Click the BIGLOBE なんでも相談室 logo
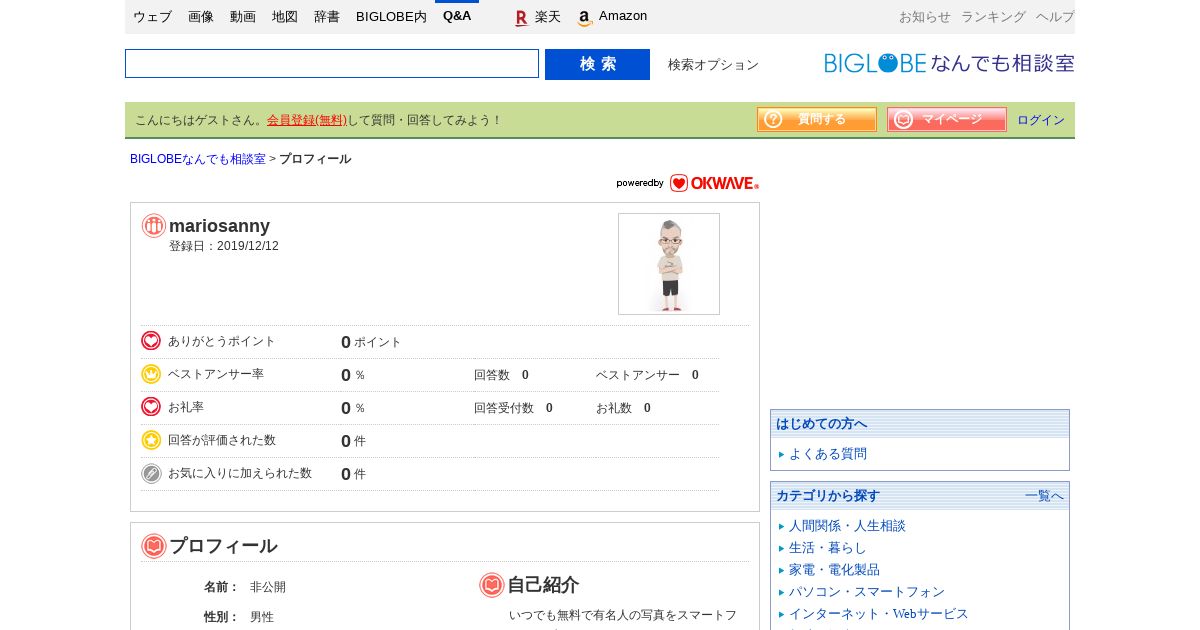 click(949, 63)
